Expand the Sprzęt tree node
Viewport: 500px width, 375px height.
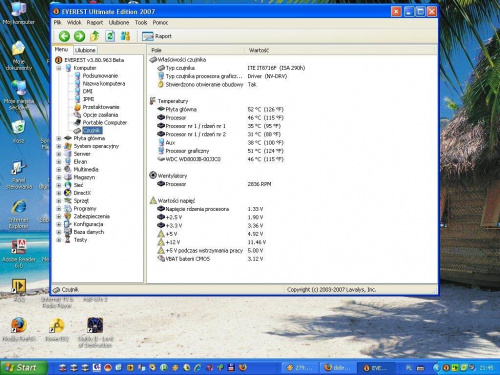click(59, 201)
